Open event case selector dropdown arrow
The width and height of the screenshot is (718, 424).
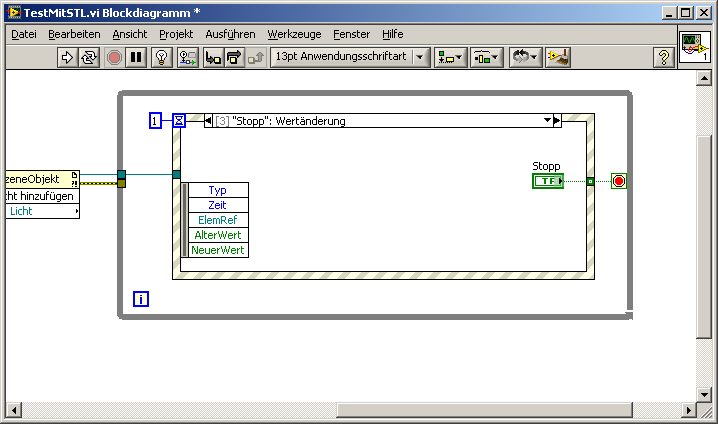pyautogui.click(x=547, y=120)
